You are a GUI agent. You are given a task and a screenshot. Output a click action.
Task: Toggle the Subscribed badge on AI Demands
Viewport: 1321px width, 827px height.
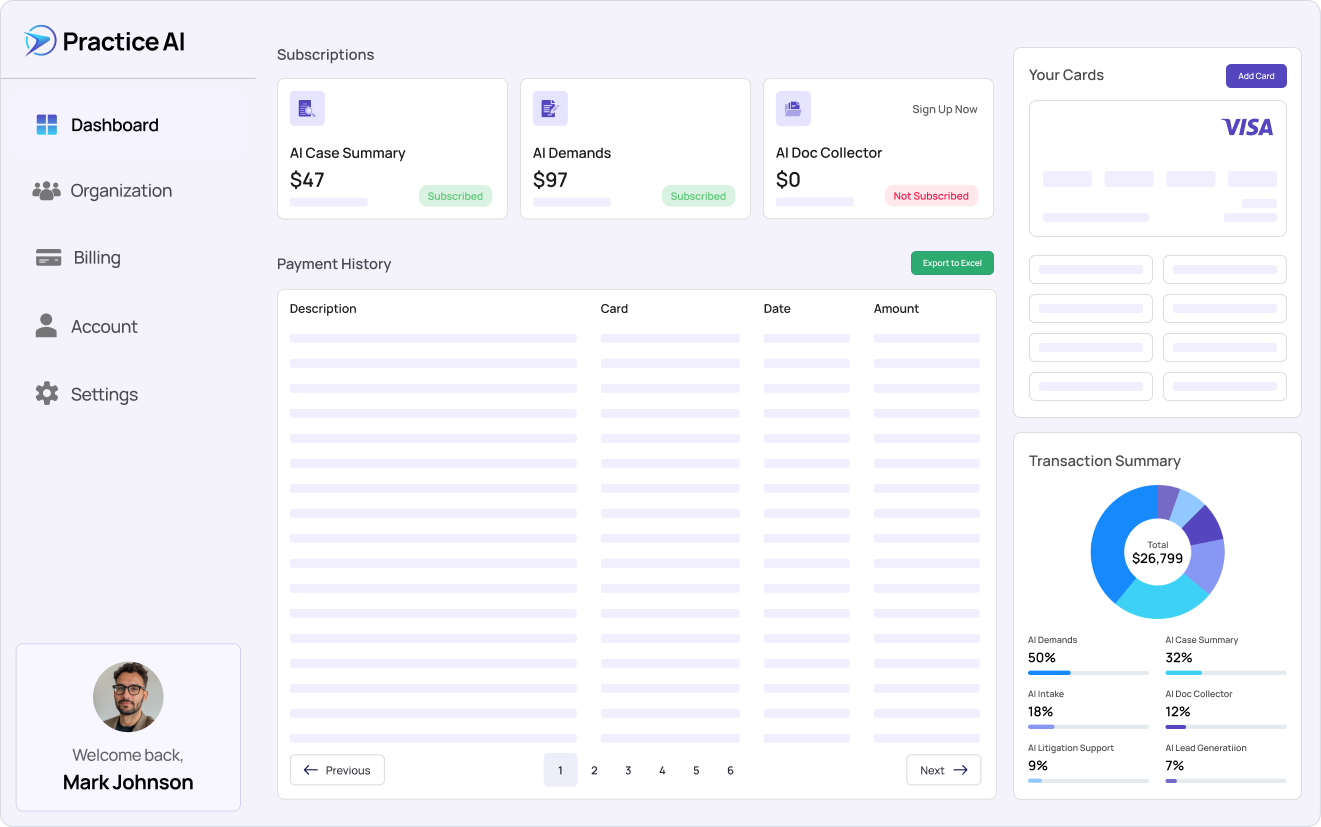[x=698, y=196]
